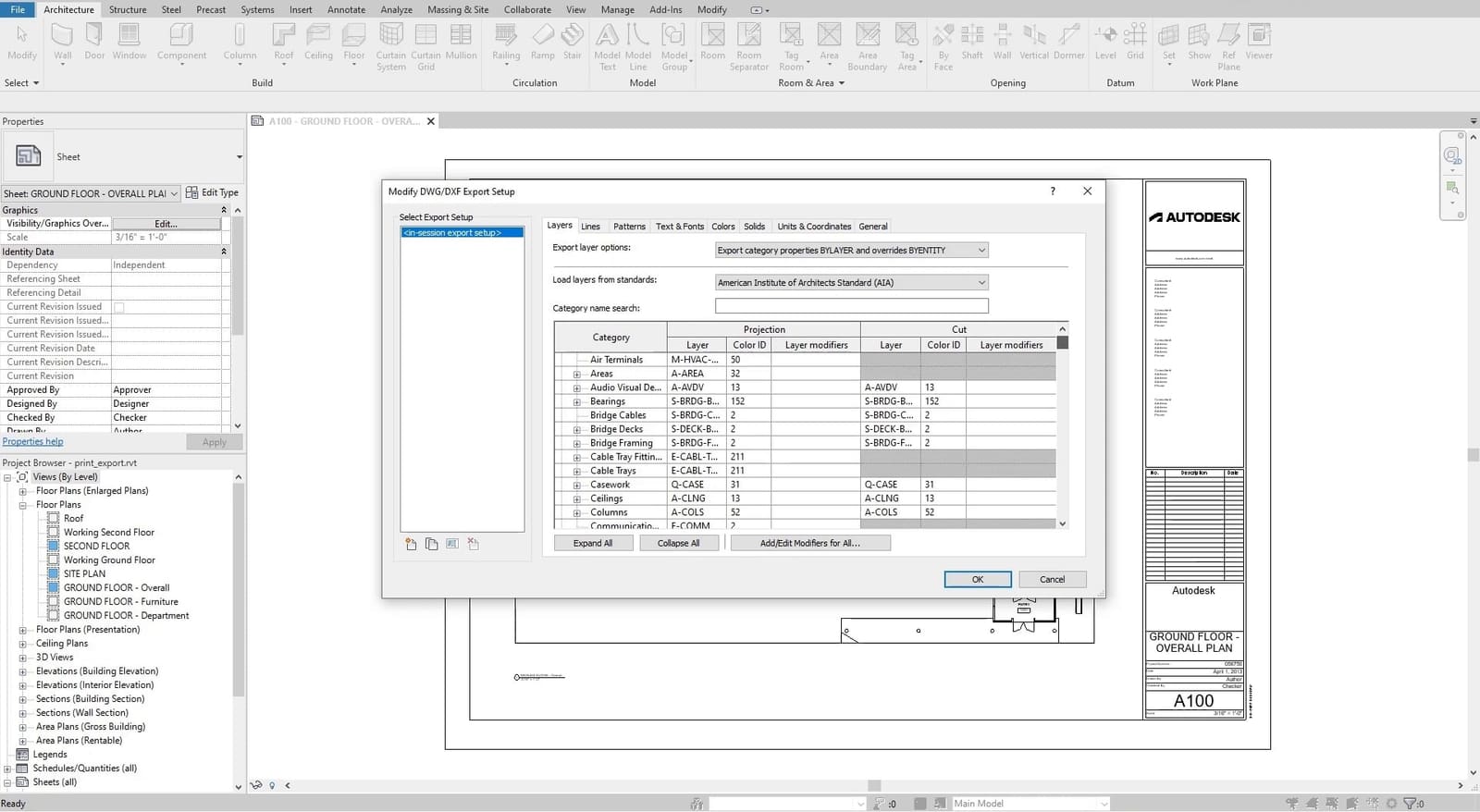
Task: Click the Door tool icon
Action: (94, 42)
